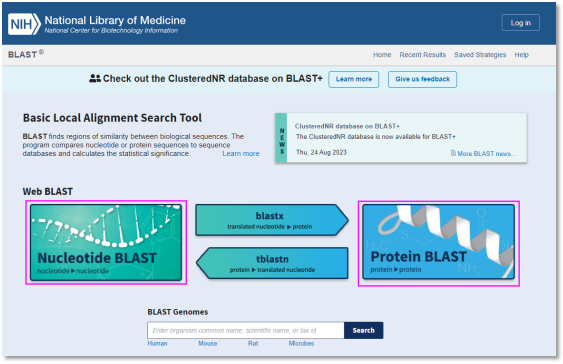Image resolution: width=563 pixels, height=364 pixels.
Task: Open the Help menu link
Action: tap(521, 55)
